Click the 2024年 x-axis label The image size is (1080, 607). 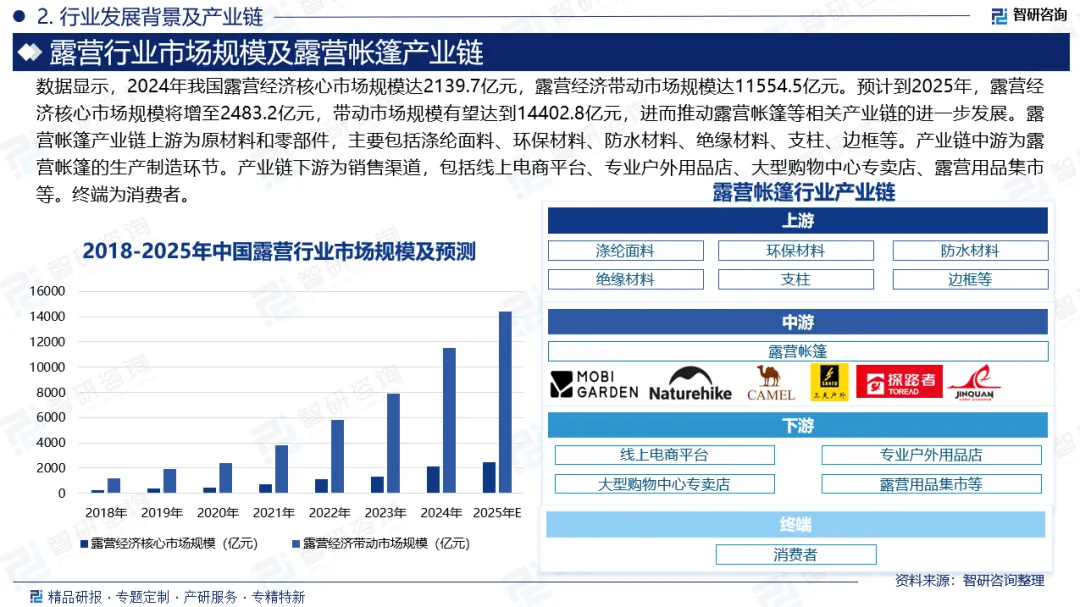[441, 513]
